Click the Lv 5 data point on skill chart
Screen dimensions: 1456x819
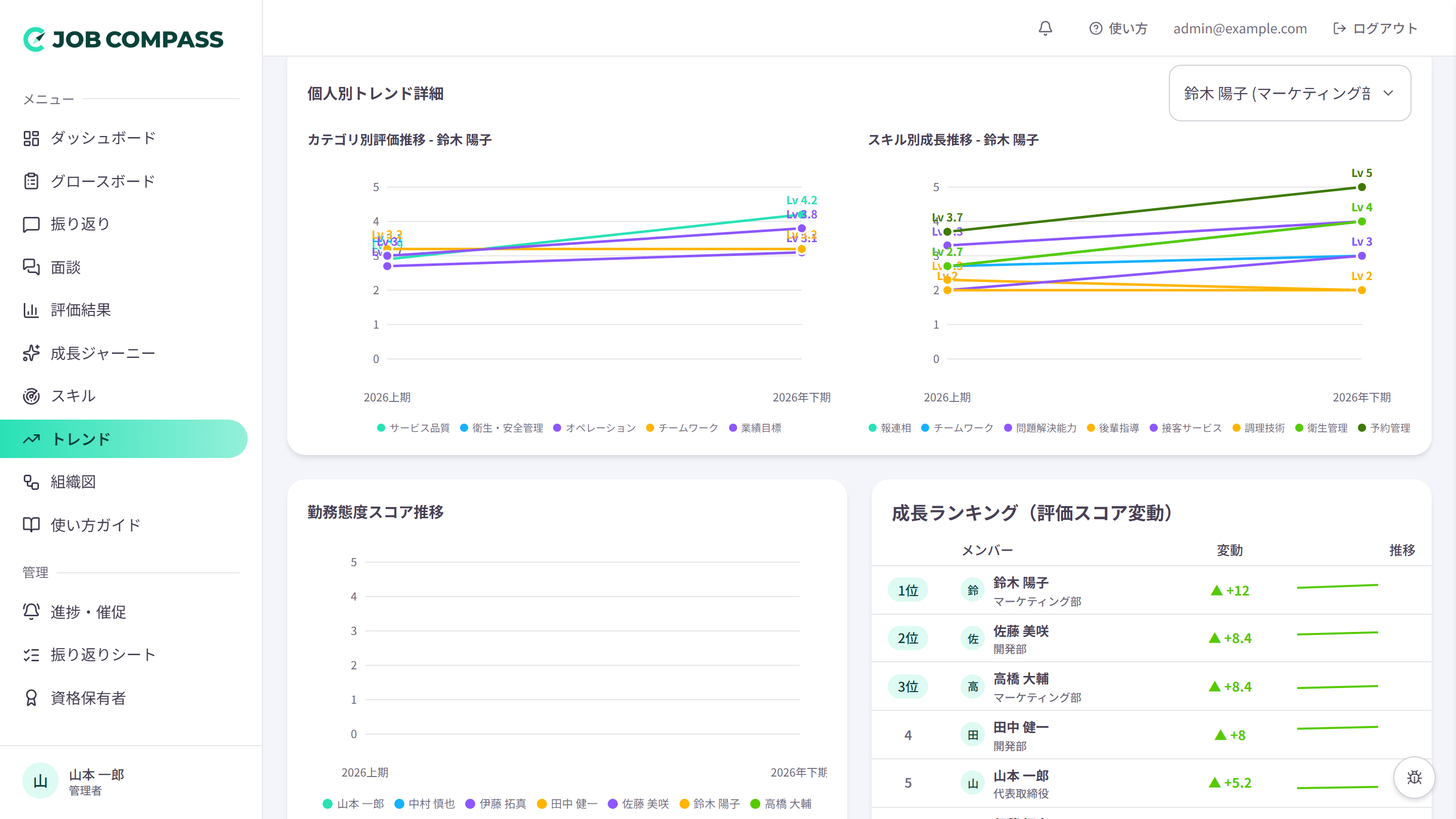(x=1361, y=187)
